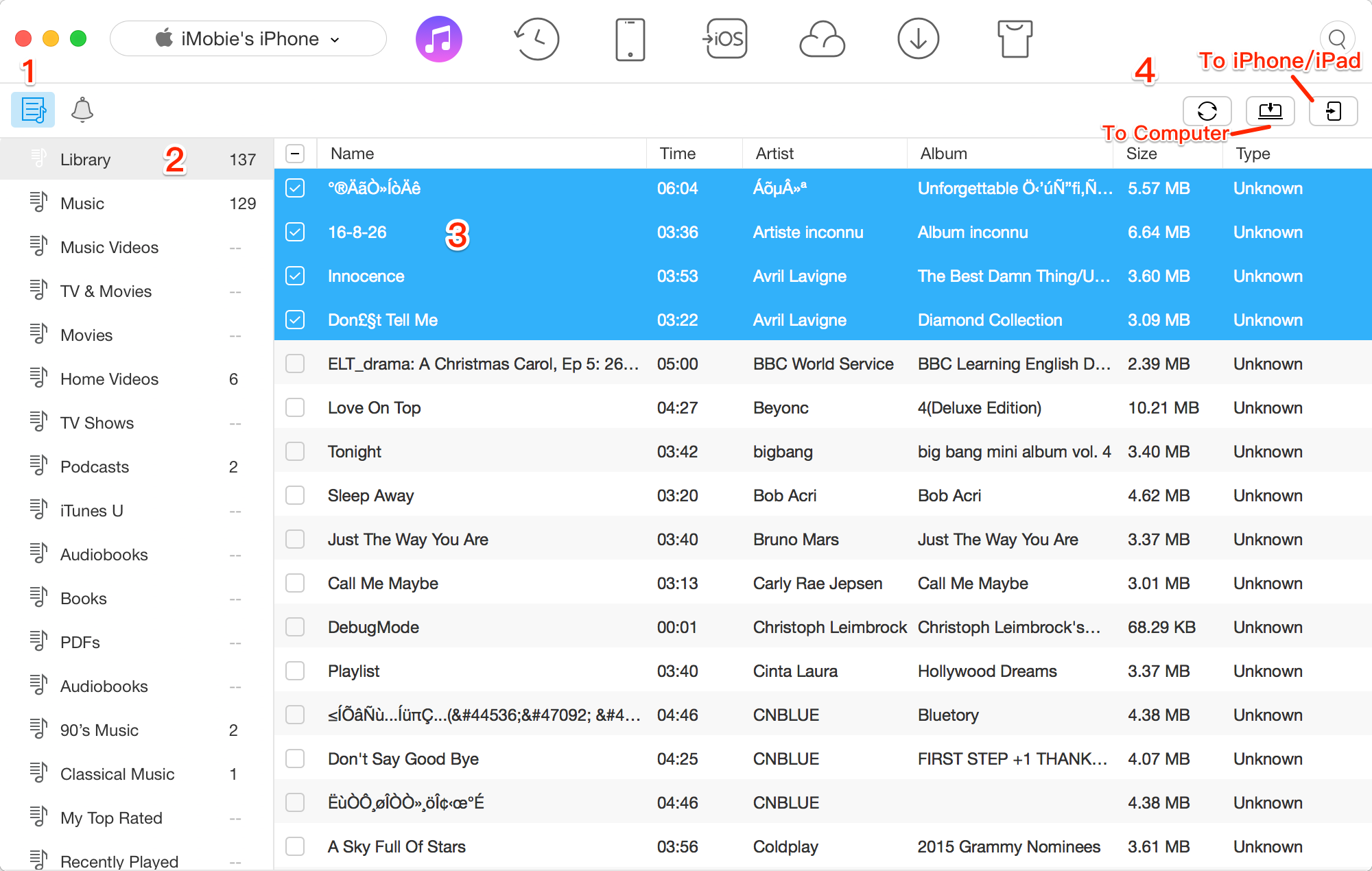Toggle checkbox for Don£§t Tell Me track
The width and height of the screenshot is (1372, 871).
(294, 320)
